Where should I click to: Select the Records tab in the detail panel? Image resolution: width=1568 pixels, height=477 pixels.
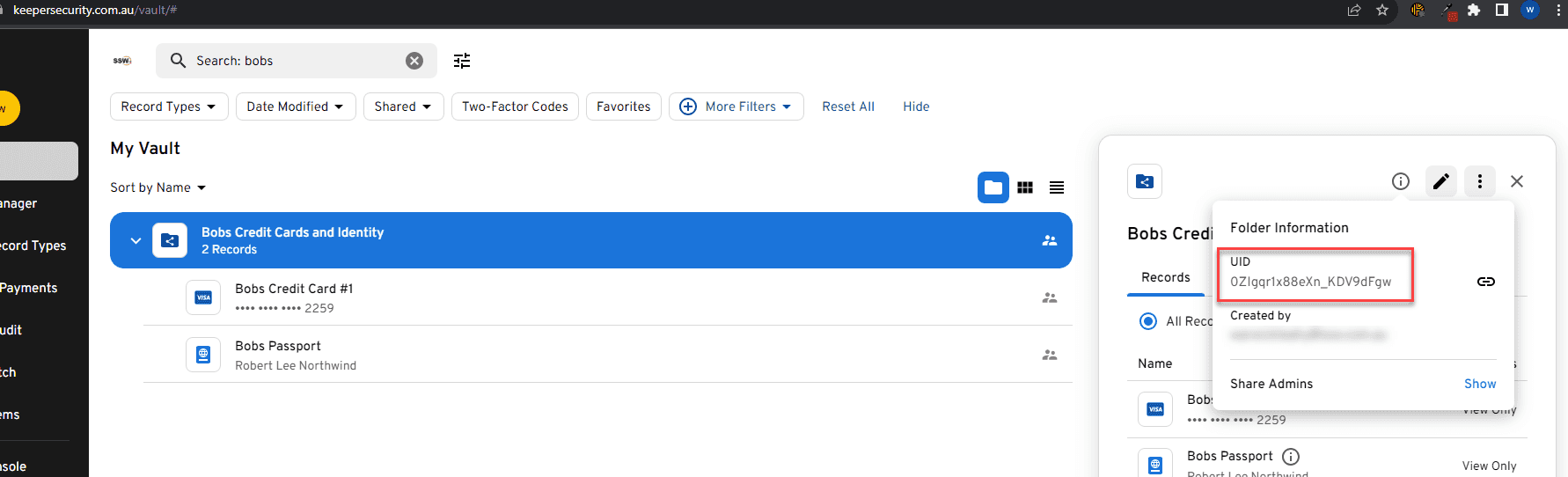pos(1165,277)
